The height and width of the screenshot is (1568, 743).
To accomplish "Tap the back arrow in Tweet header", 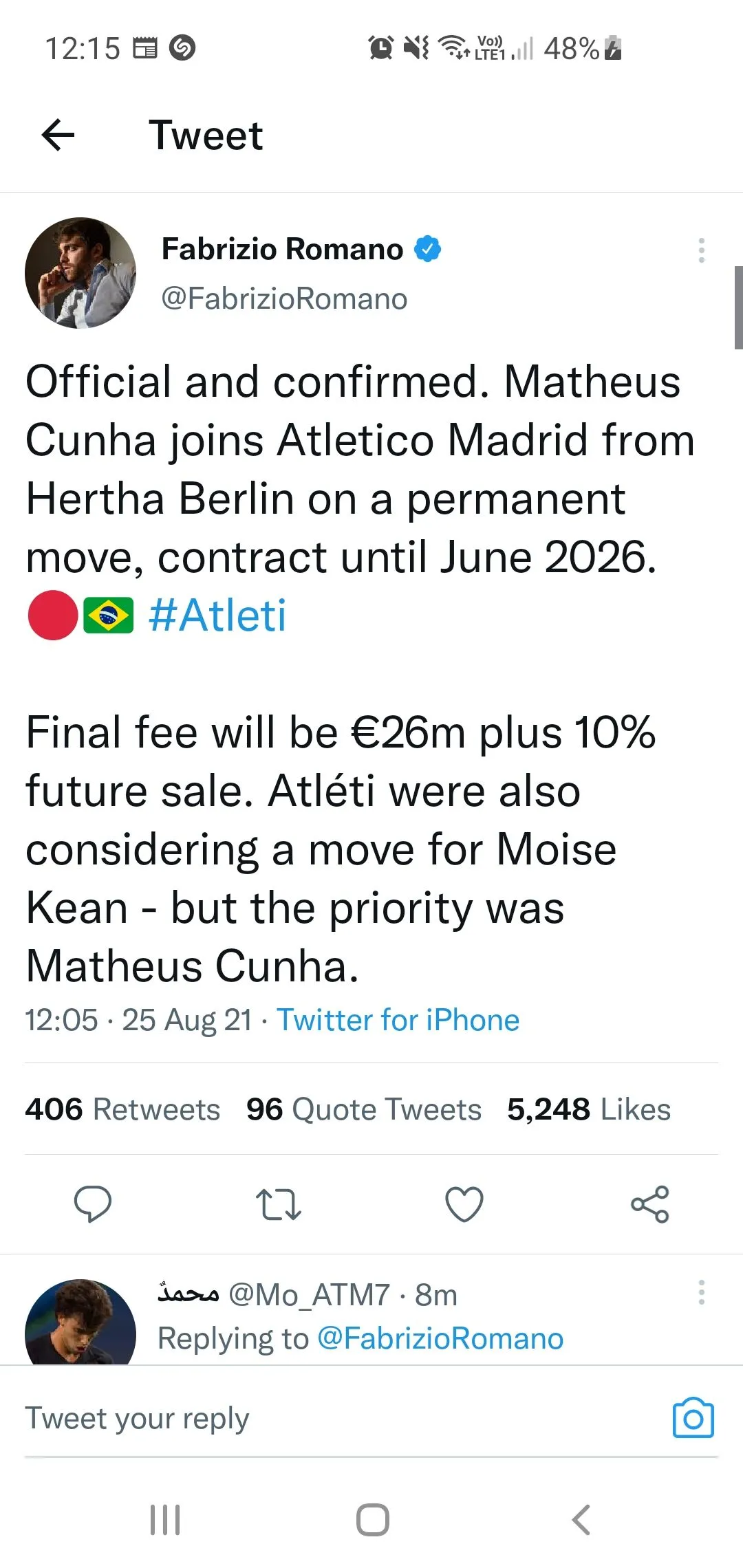I will (58, 135).
